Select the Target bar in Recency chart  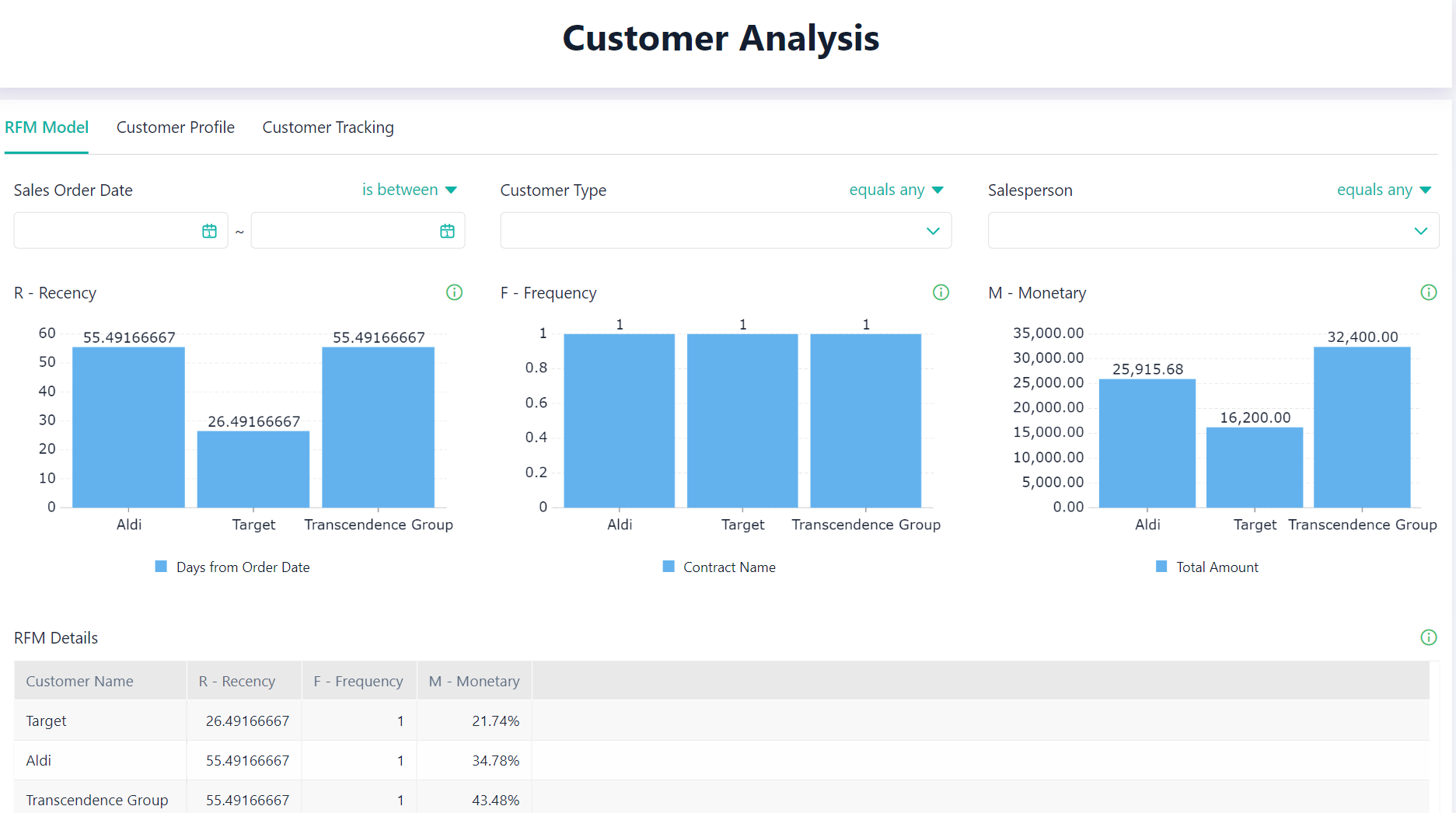(253, 469)
